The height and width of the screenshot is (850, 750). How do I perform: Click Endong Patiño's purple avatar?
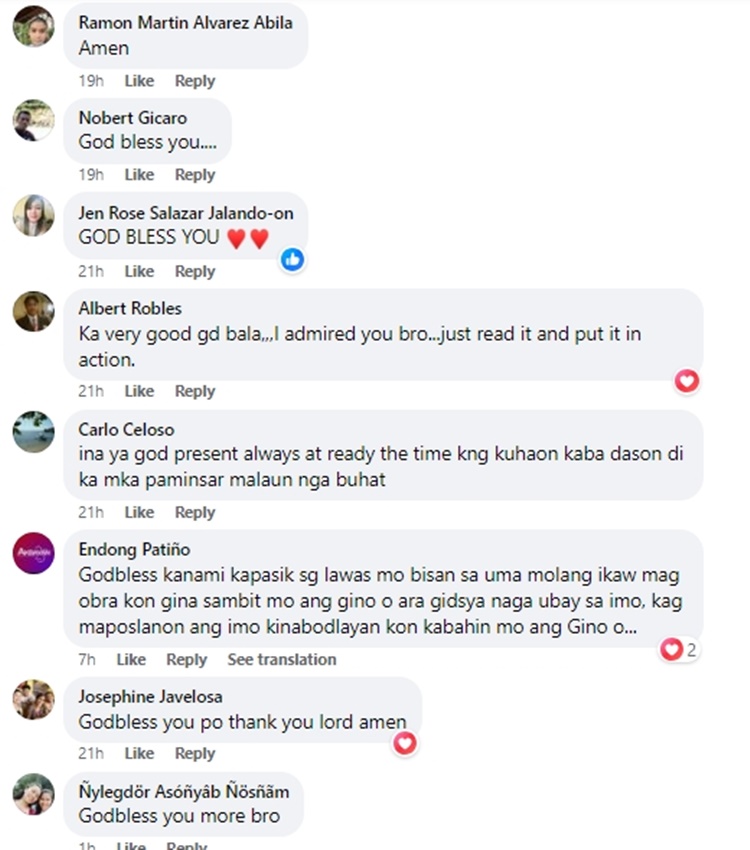tap(34, 553)
